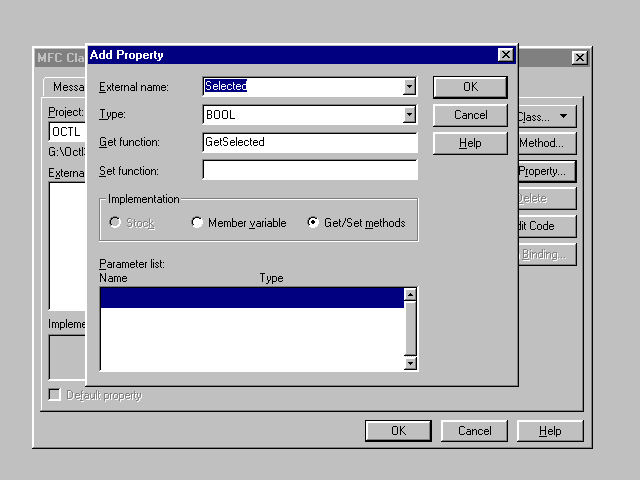Image resolution: width=640 pixels, height=480 pixels.
Task: Select the Member variable radio option
Action: click(197, 223)
